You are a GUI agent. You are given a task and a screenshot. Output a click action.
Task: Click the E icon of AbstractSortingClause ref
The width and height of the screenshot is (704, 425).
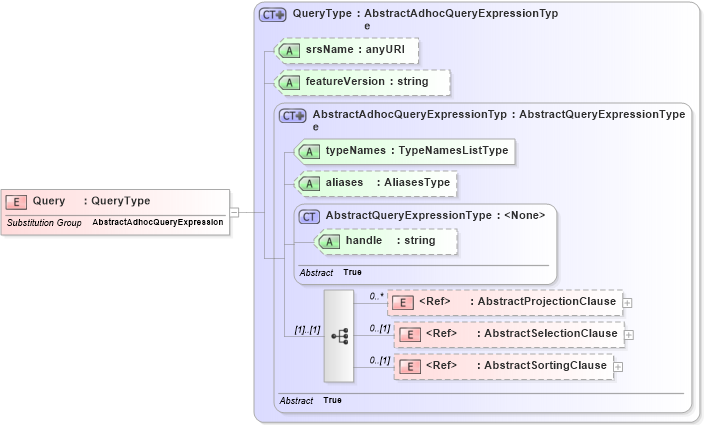point(409,367)
